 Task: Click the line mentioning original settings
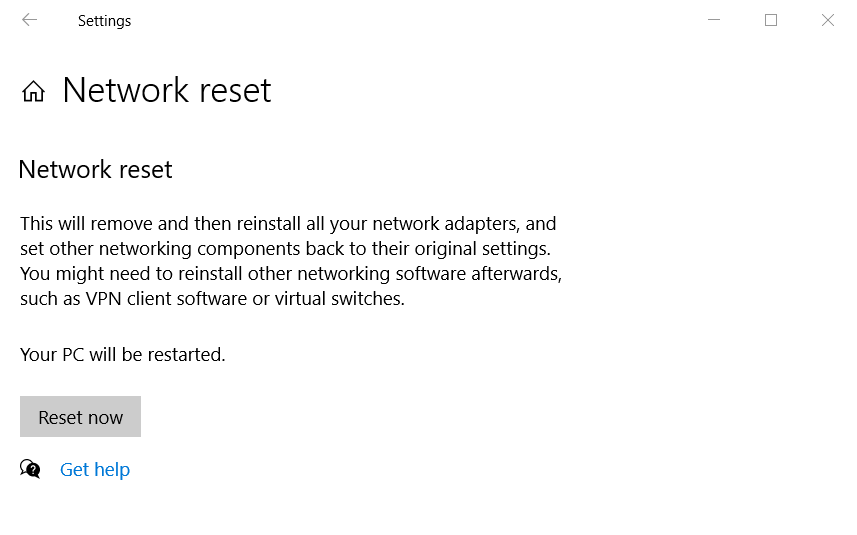pos(285,248)
